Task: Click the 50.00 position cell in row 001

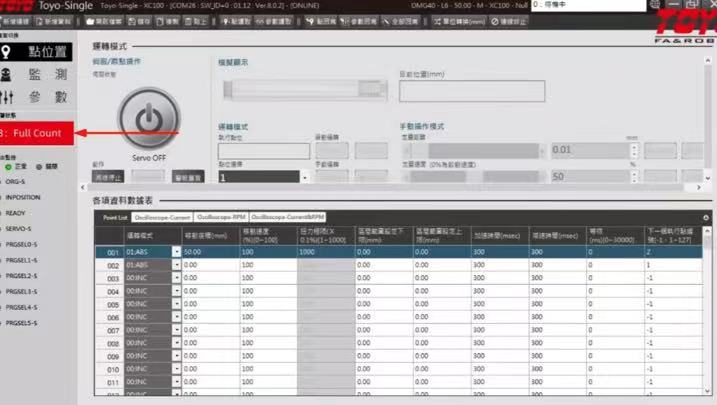Action: (210, 252)
